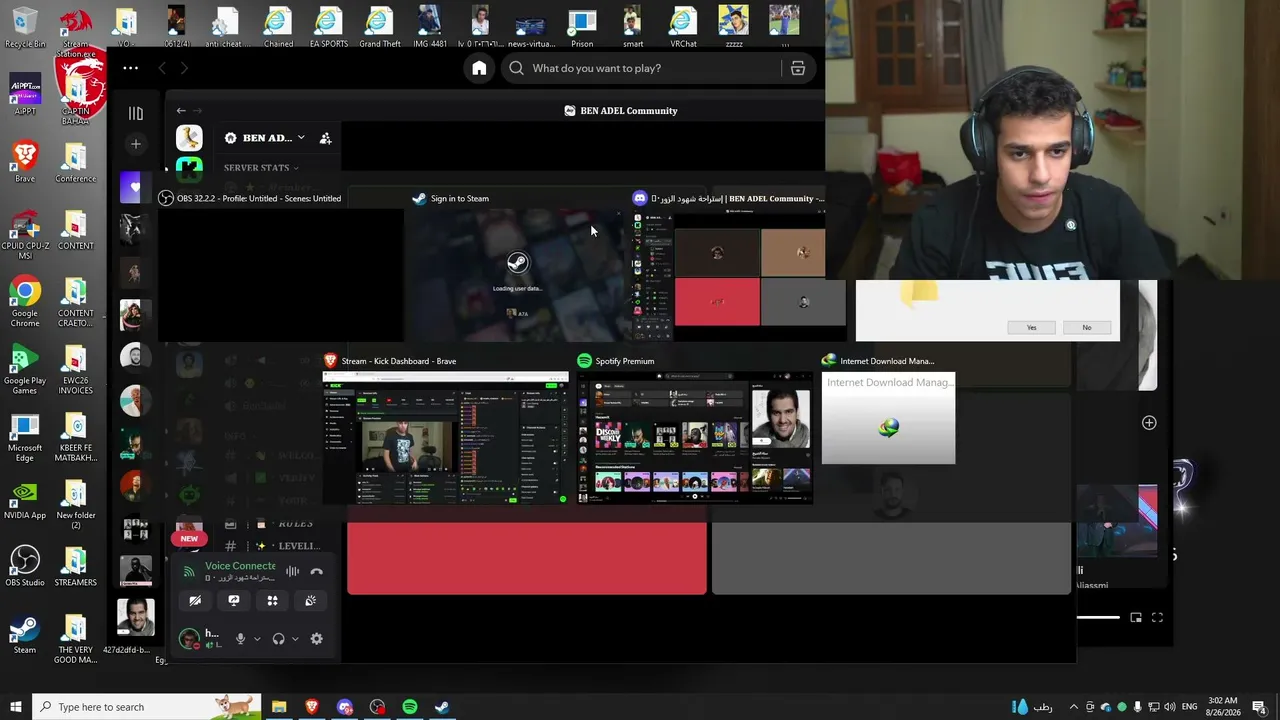Open Spotify Browse icon beside search

click(x=798, y=68)
